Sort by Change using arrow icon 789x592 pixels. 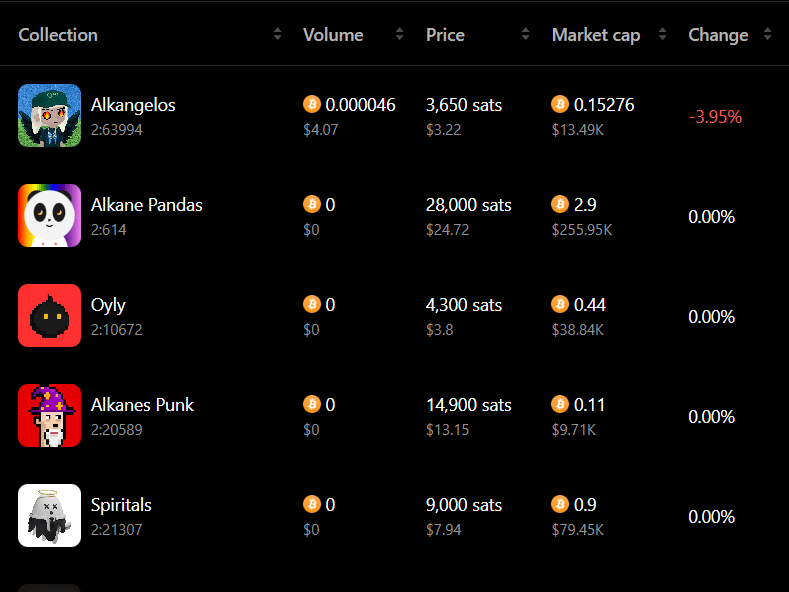click(767, 34)
